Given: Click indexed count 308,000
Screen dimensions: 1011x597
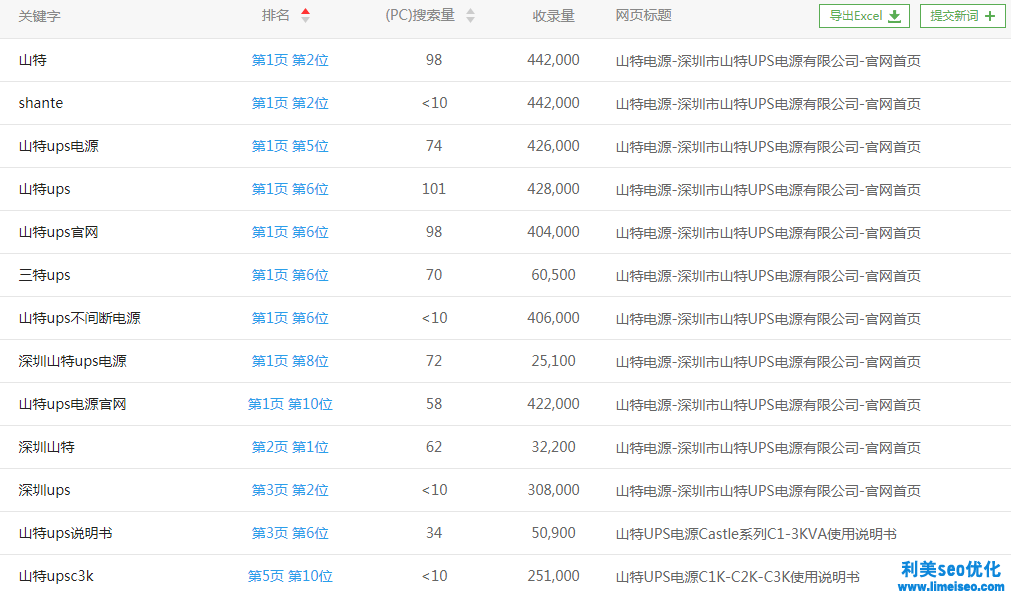Looking at the screenshot, I should pyautogui.click(x=553, y=490).
